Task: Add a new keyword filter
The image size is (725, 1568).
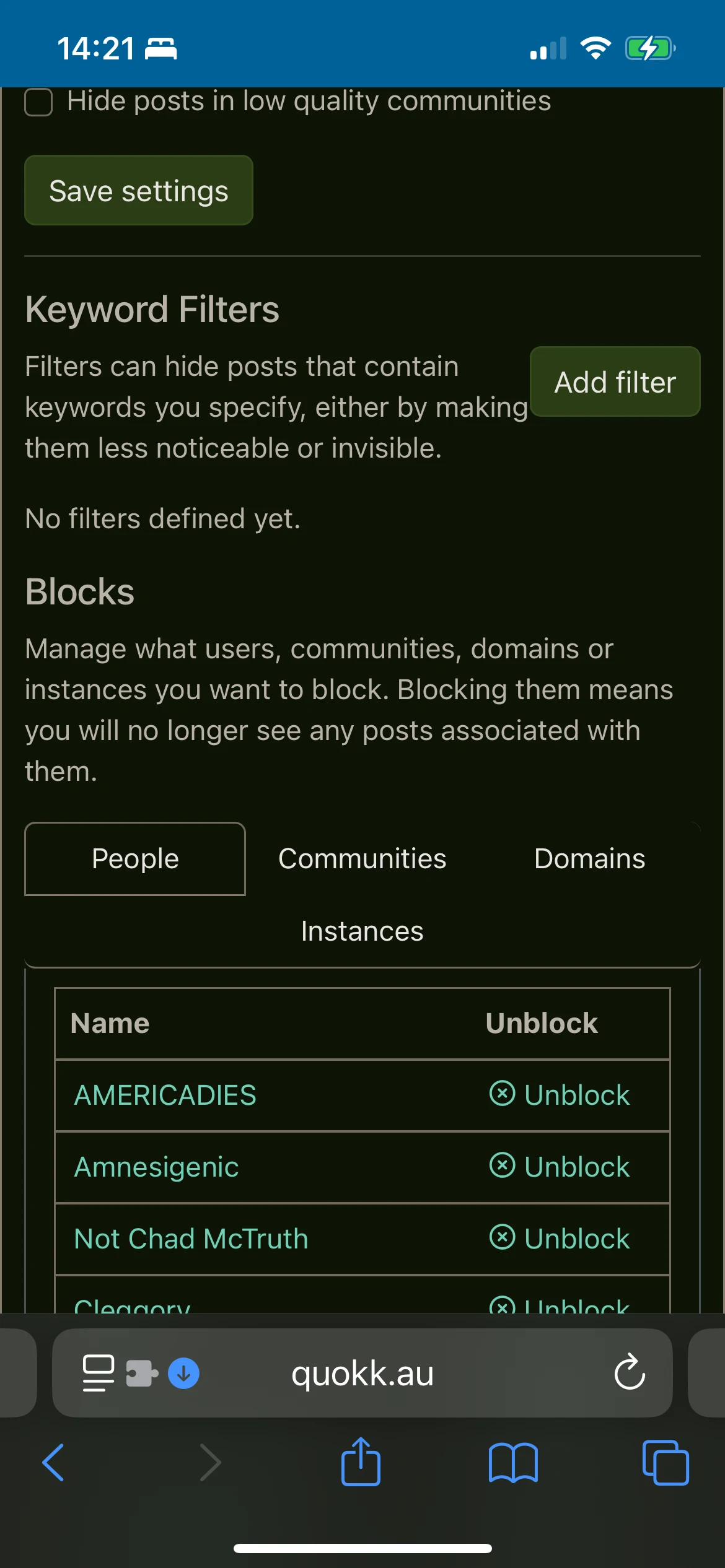Action: 615,382
